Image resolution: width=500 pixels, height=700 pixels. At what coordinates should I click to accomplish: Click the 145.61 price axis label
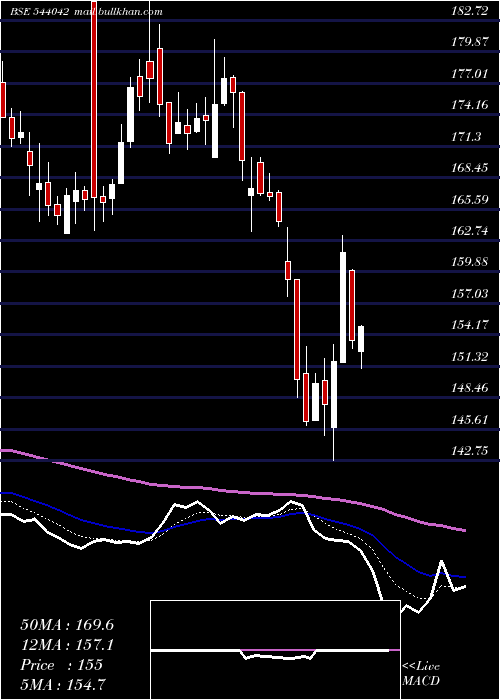tap(470, 420)
